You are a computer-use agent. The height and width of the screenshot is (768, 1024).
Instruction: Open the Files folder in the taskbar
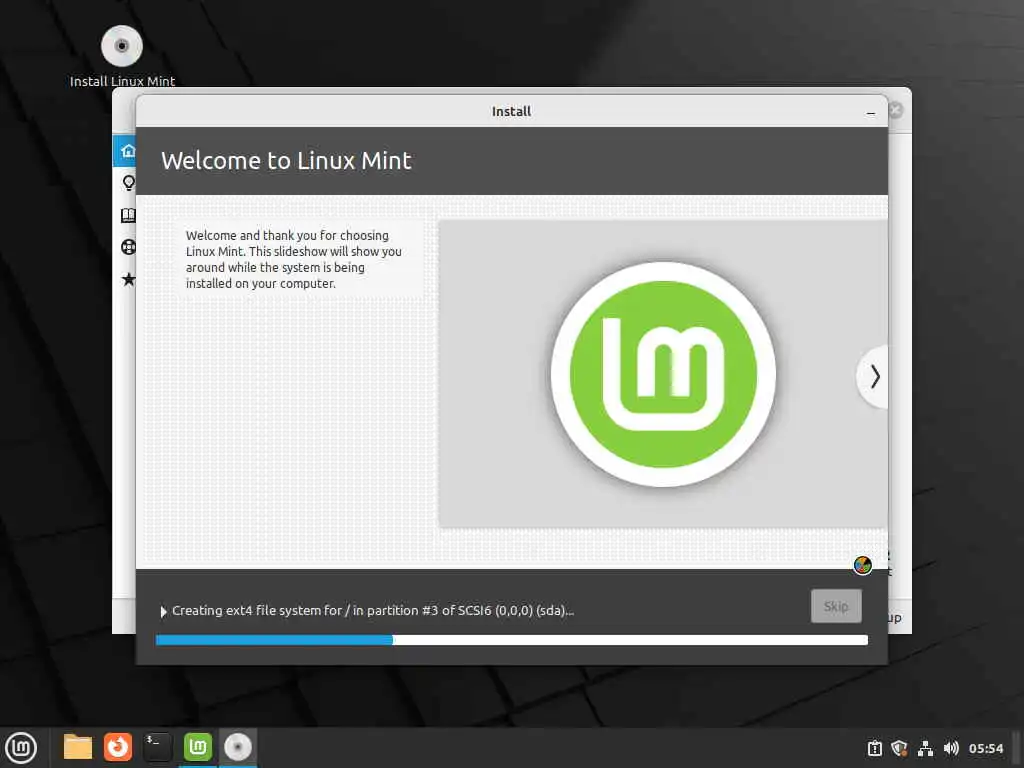tap(78, 747)
